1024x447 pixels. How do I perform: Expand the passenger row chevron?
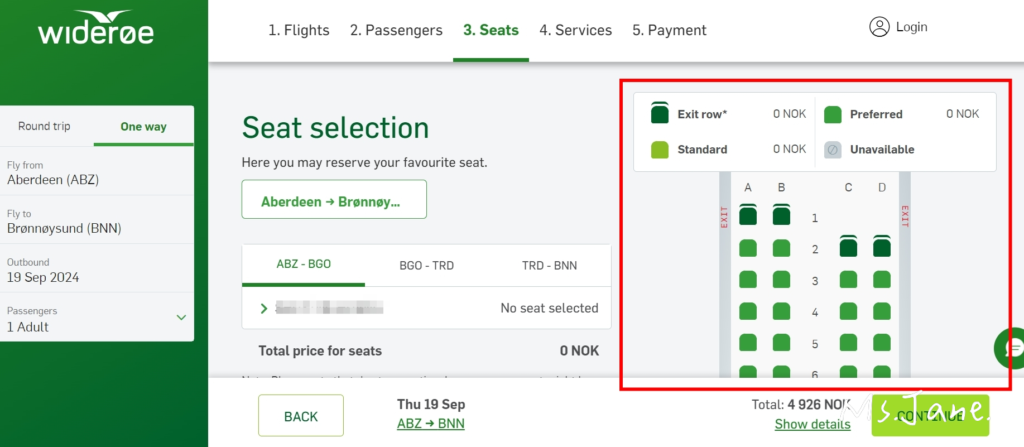(x=264, y=308)
